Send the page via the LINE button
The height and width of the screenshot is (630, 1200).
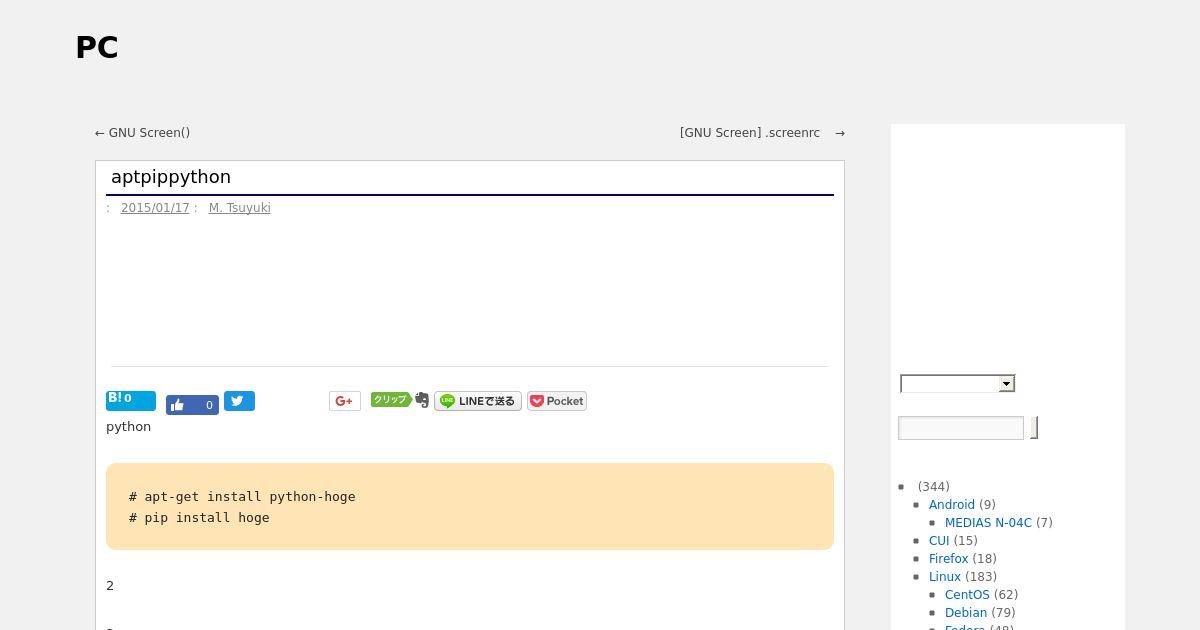point(478,401)
